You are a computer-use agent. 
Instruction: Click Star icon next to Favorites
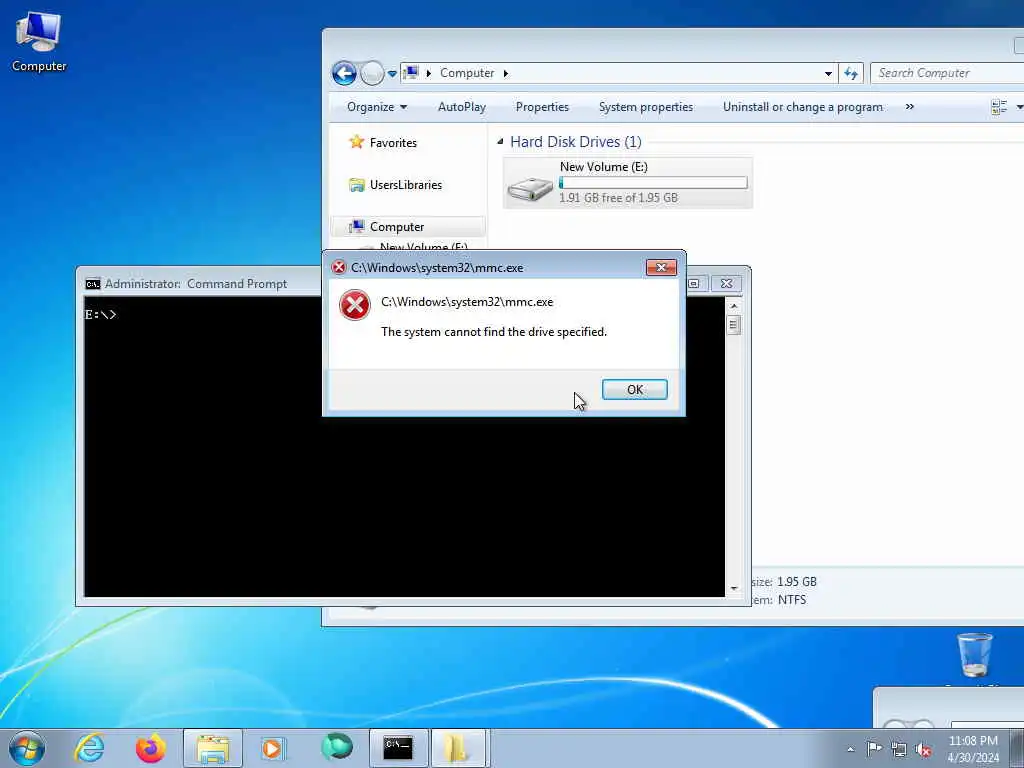pos(356,142)
